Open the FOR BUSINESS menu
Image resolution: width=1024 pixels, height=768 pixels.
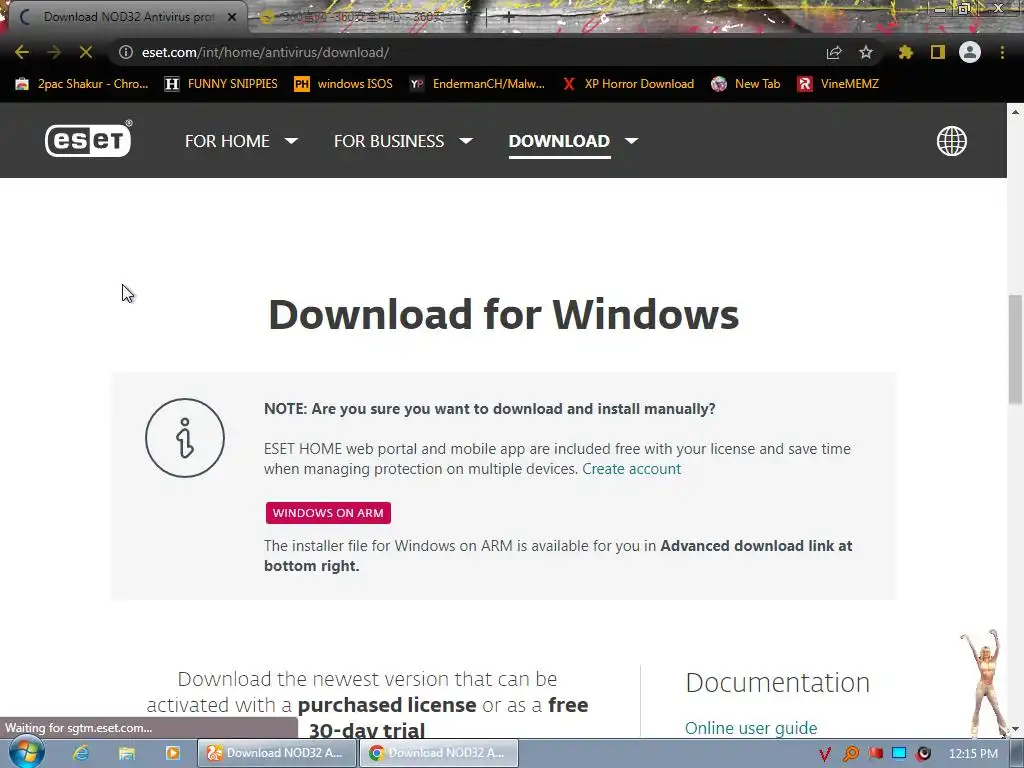[x=389, y=141]
